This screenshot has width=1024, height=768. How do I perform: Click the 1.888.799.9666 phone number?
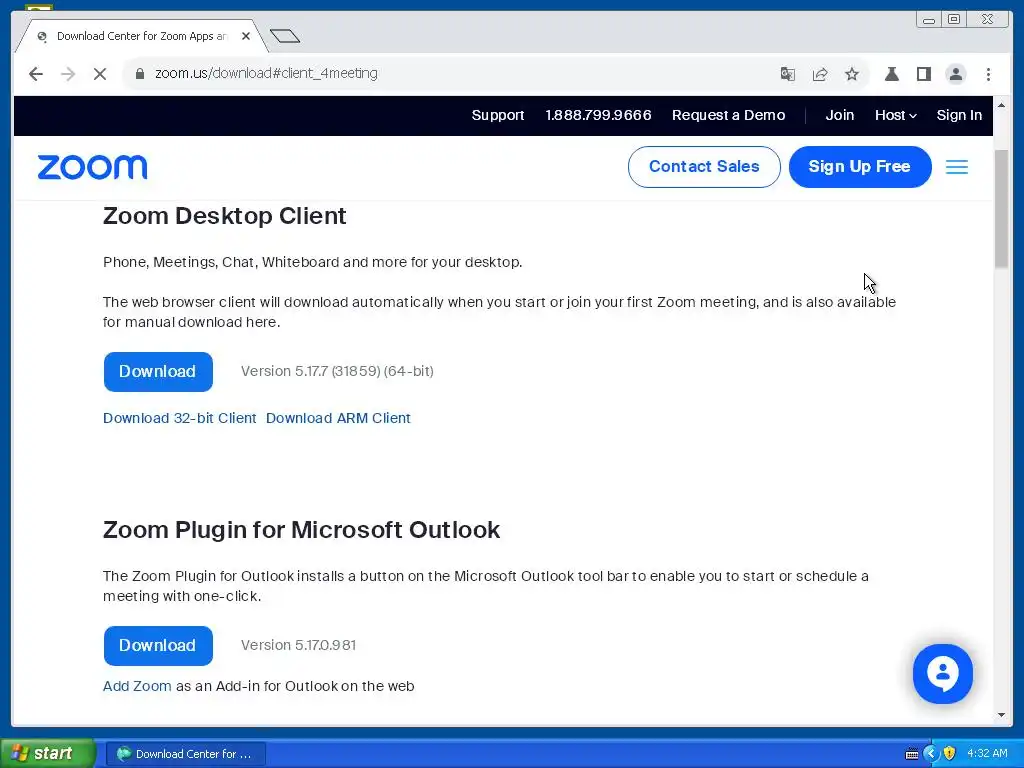[x=598, y=115]
